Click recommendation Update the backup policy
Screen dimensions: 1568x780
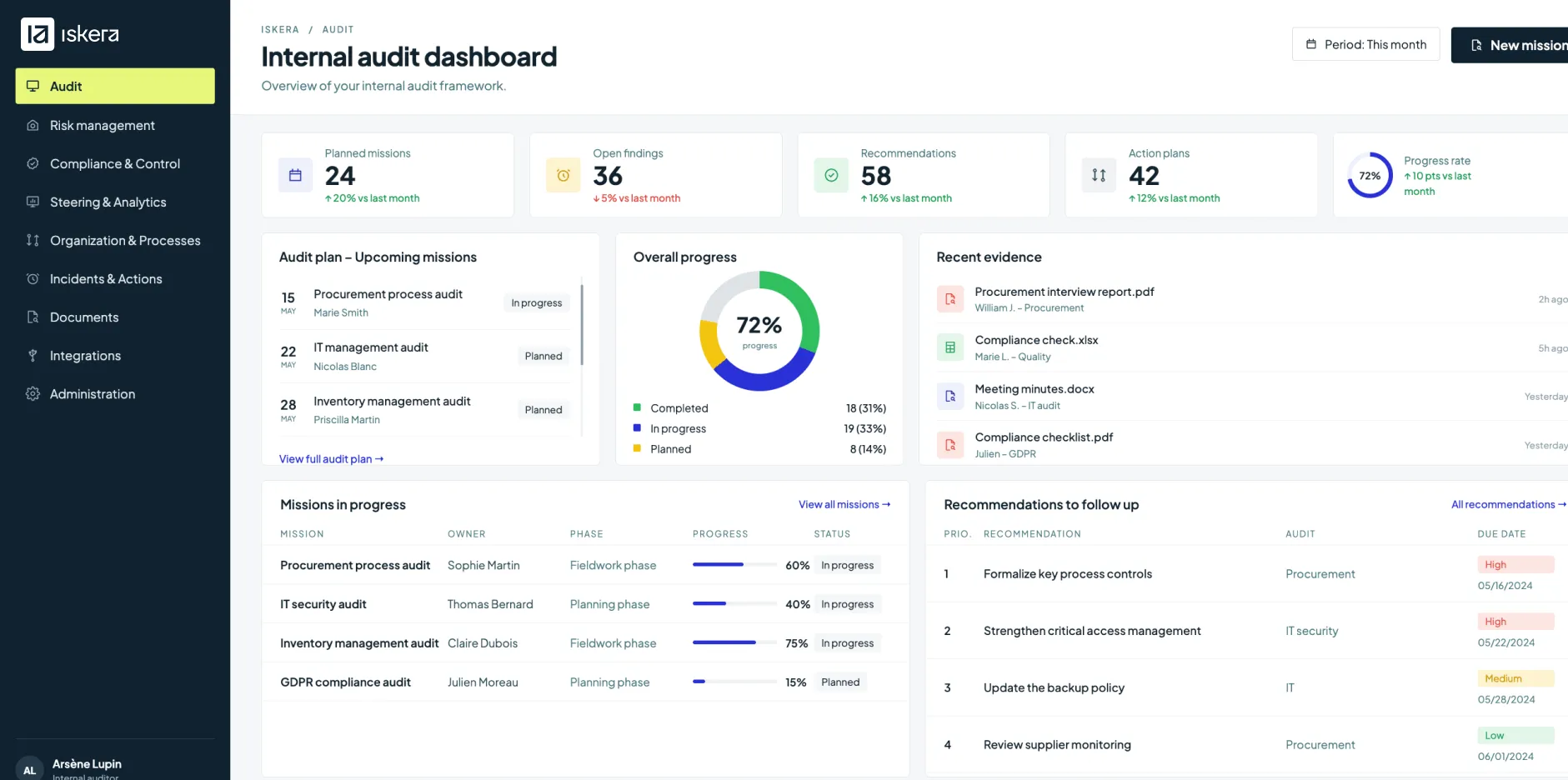1054,688
